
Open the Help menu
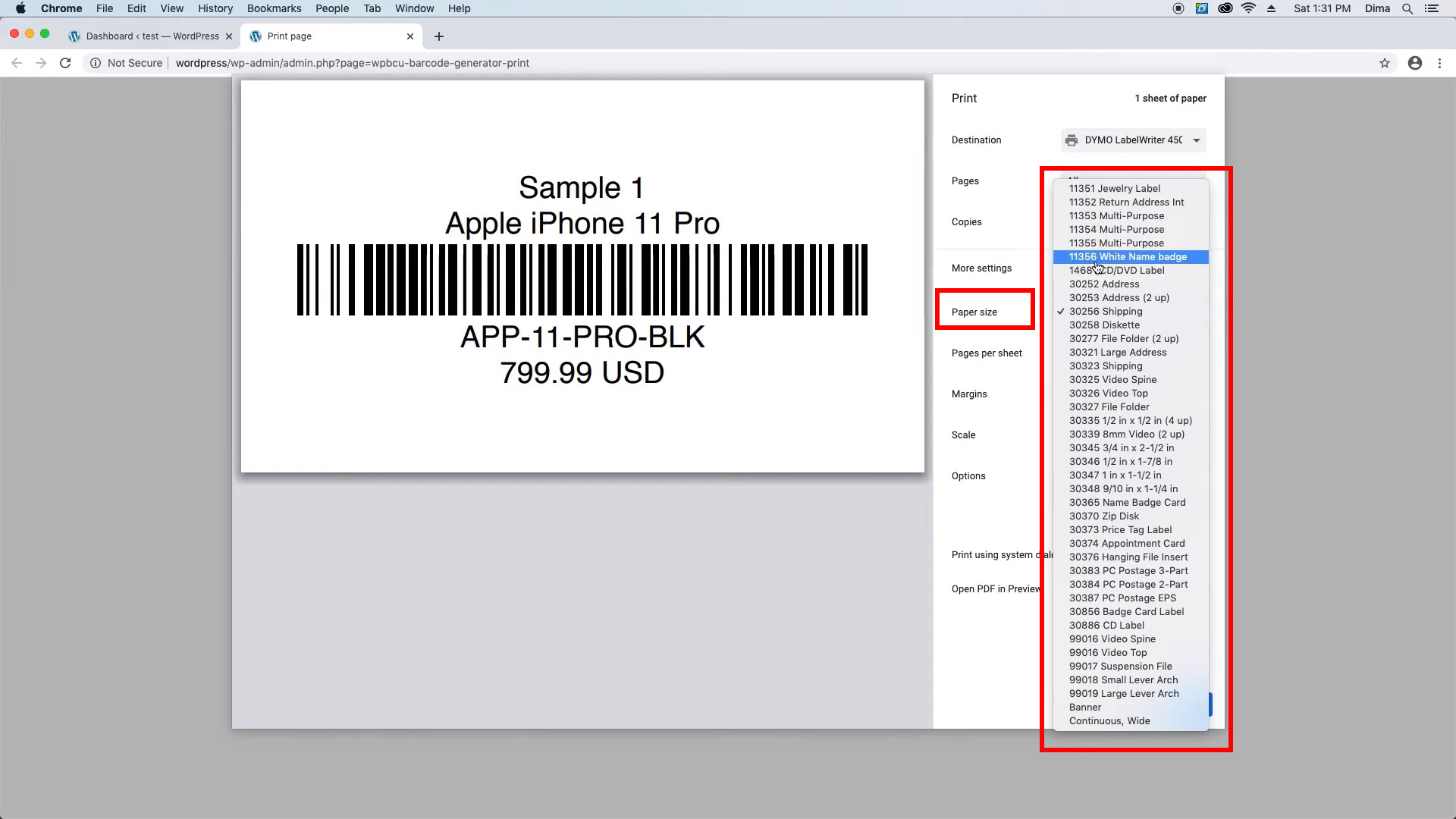[x=459, y=8]
